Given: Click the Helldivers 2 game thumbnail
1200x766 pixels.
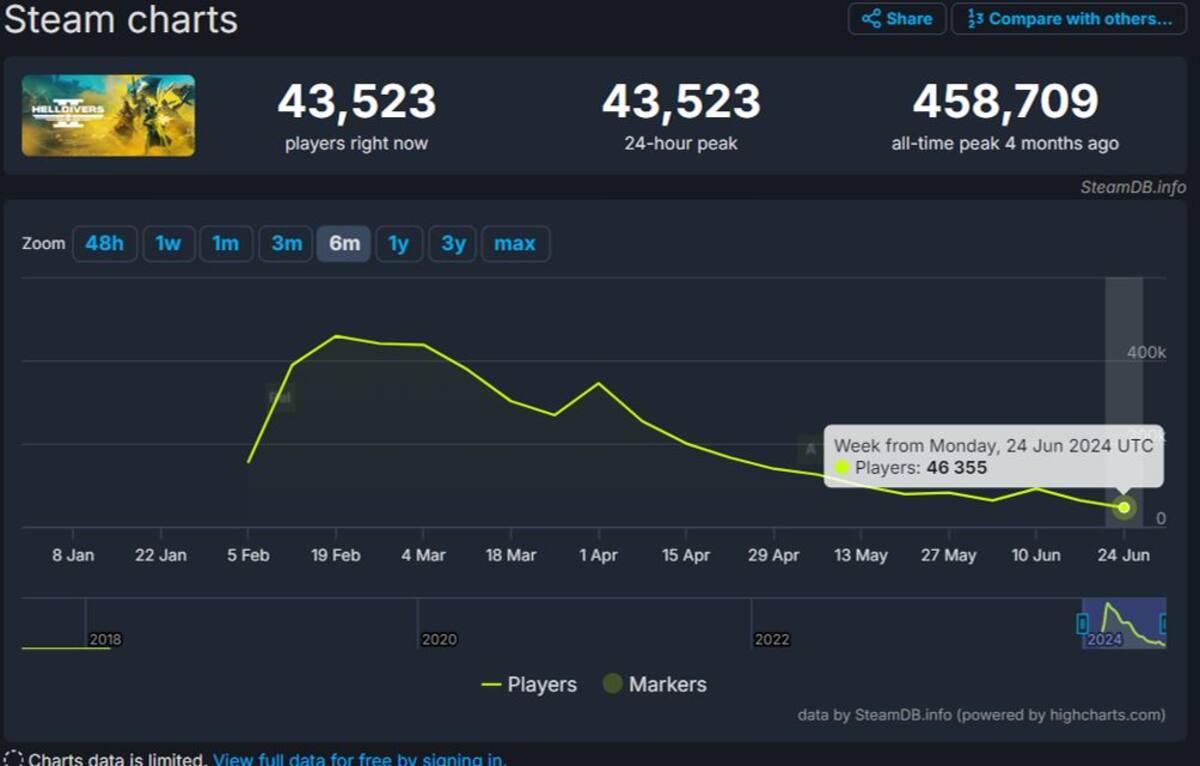Looking at the screenshot, I should coord(109,115).
